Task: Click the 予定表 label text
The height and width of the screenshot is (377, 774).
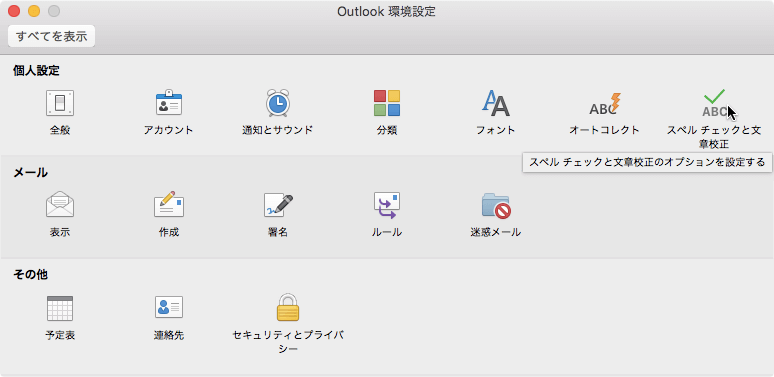Action: click(x=60, y=336)
